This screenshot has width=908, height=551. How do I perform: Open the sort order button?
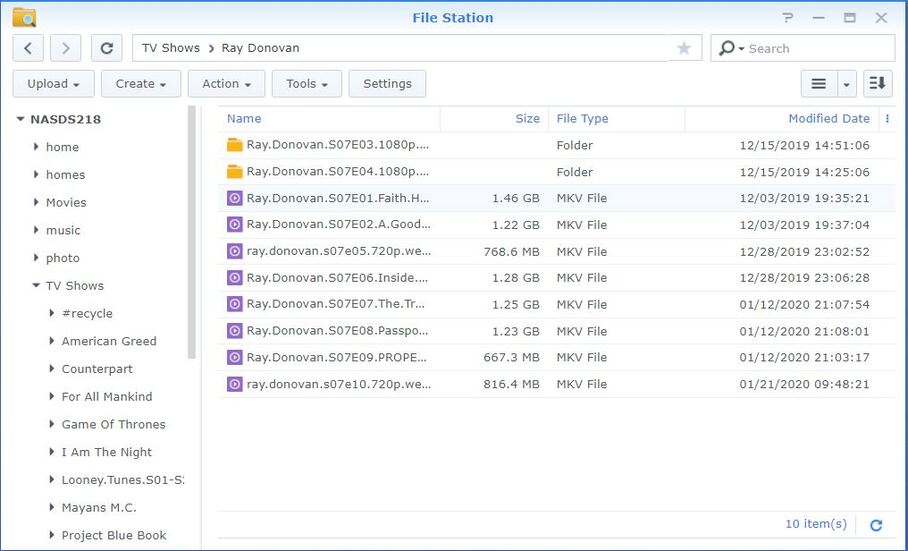click(878, 84)
